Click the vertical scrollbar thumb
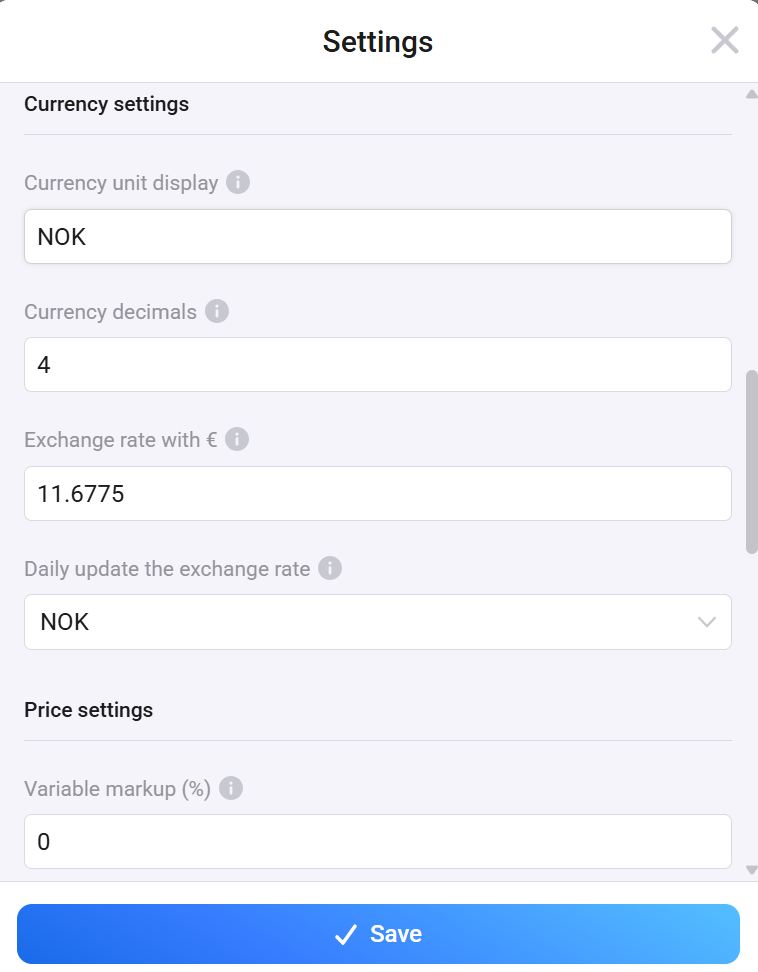 pos(752,460)
